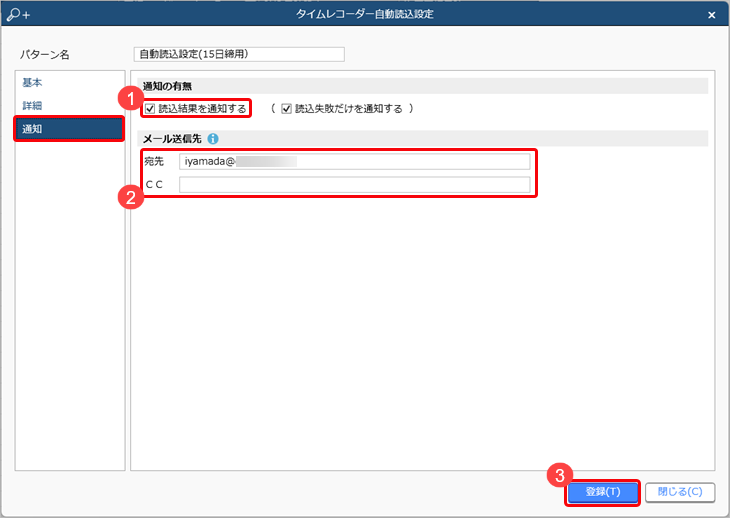Click the 宛先 label

tap(154, 161)
